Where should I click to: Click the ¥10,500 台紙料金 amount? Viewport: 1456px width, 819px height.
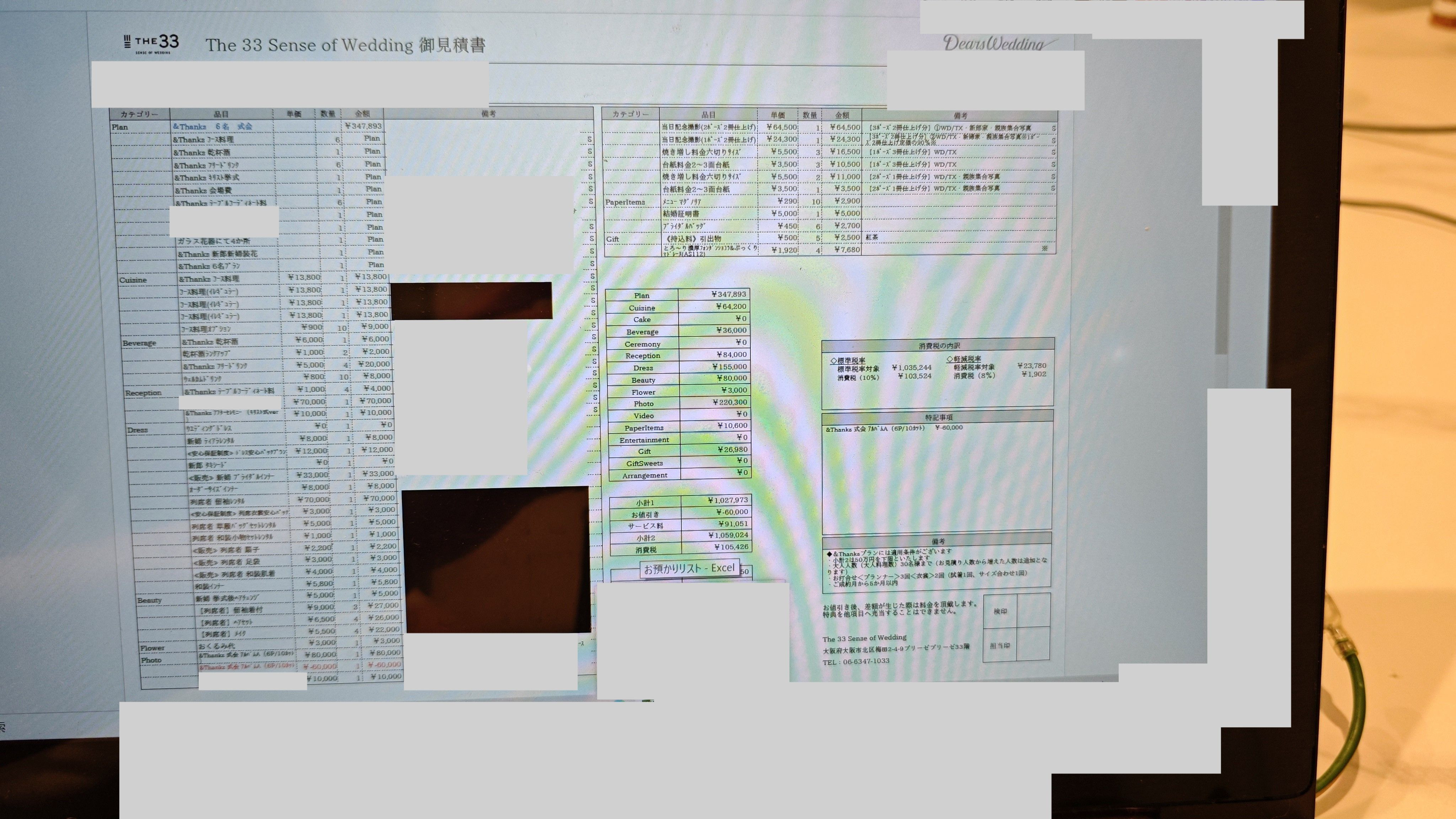click(845, 164)
